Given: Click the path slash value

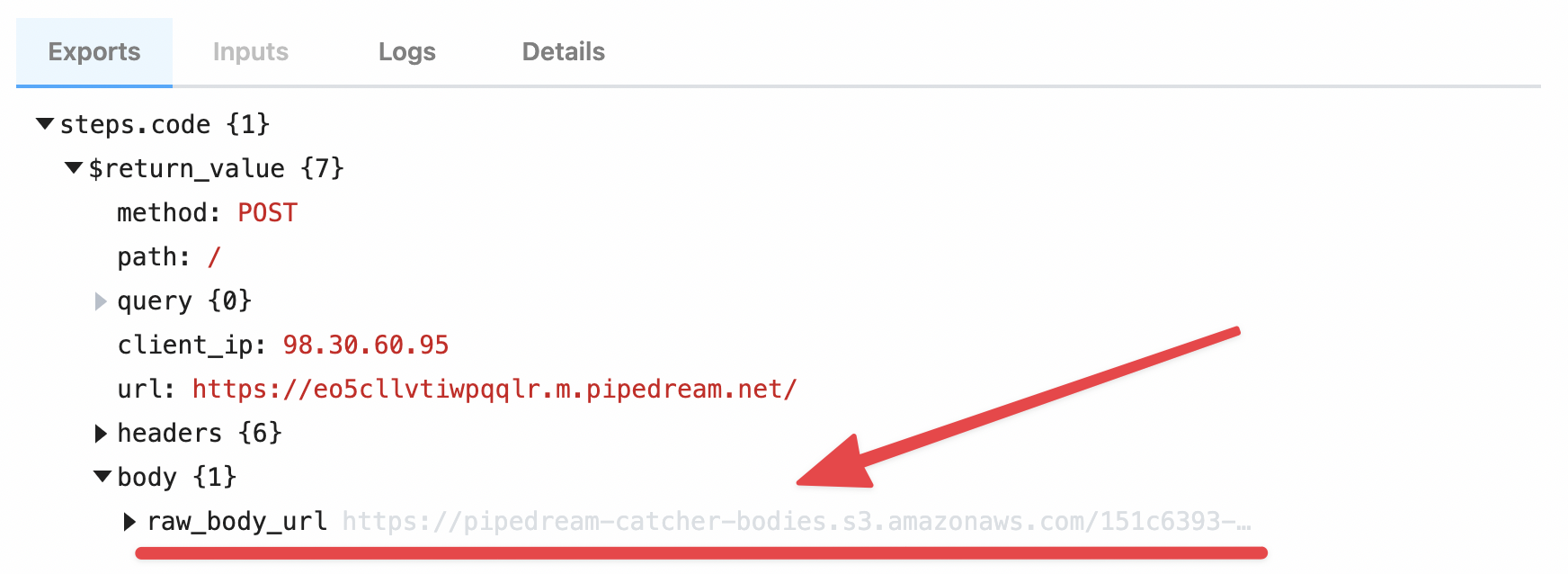Looking at the screenshot, I should pyautogui.click(x=214, y=257).
